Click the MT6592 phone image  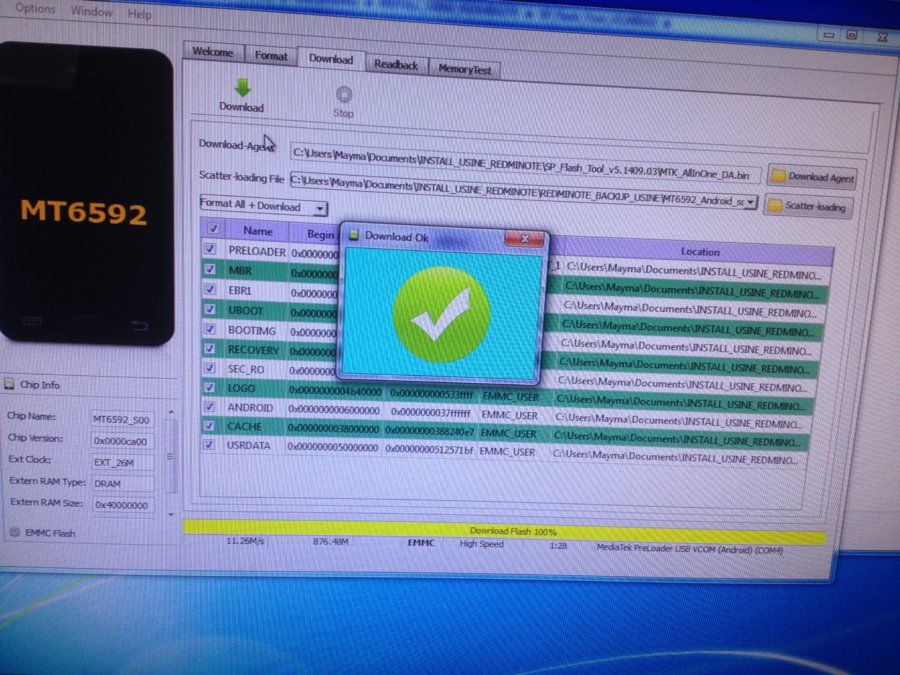[86, 195]
